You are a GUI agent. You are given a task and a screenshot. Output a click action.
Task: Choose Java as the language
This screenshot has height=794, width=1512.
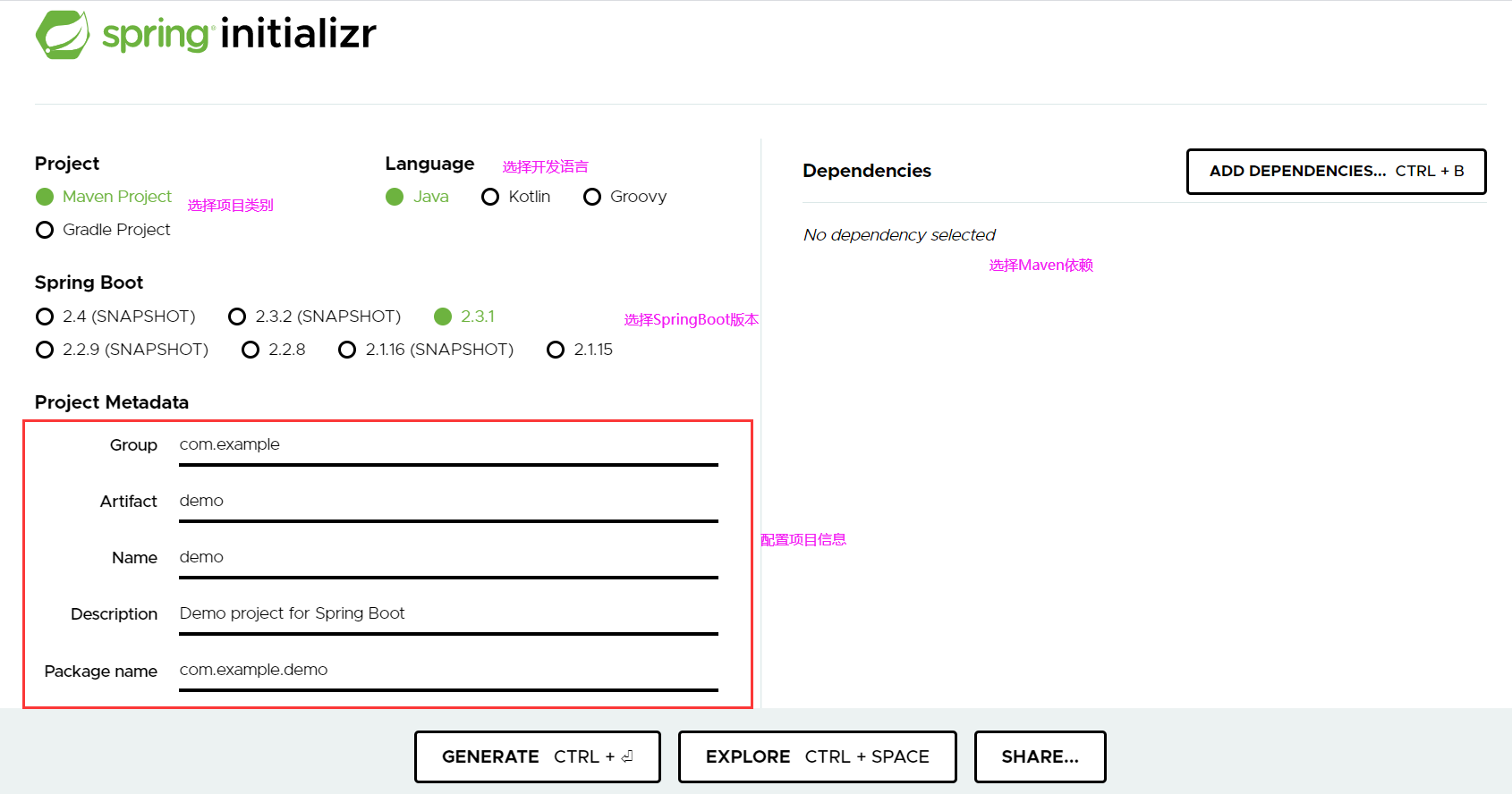[x=417, y=197]
